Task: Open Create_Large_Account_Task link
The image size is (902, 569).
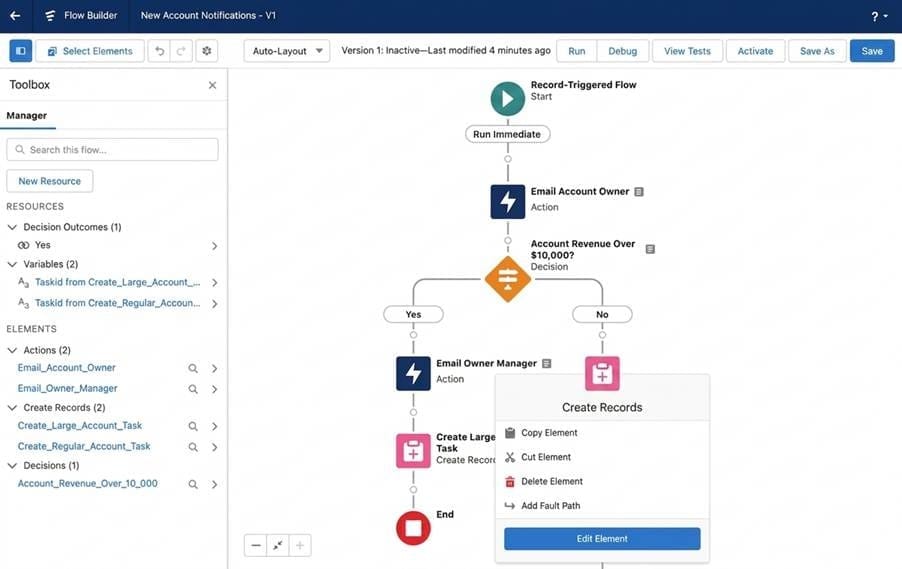Action: coord(80,425)
